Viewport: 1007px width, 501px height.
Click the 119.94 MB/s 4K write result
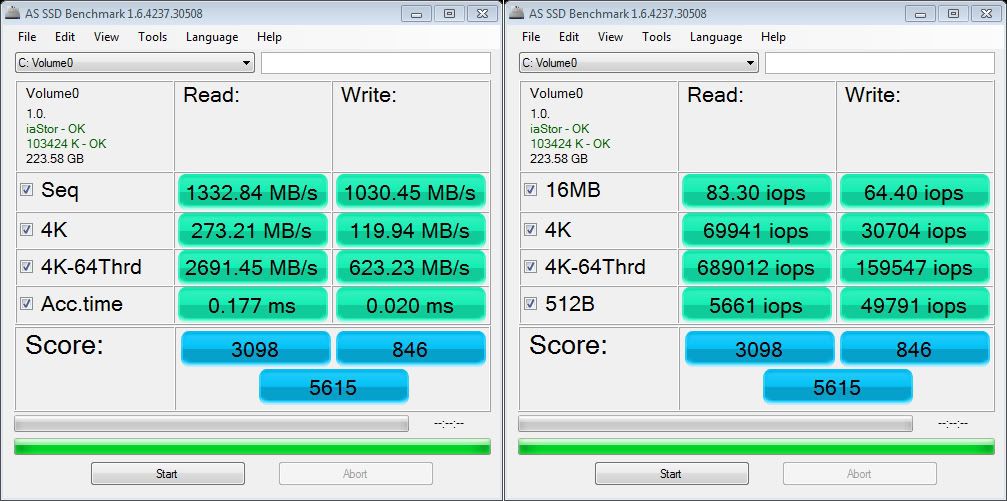tap(410, 229)
